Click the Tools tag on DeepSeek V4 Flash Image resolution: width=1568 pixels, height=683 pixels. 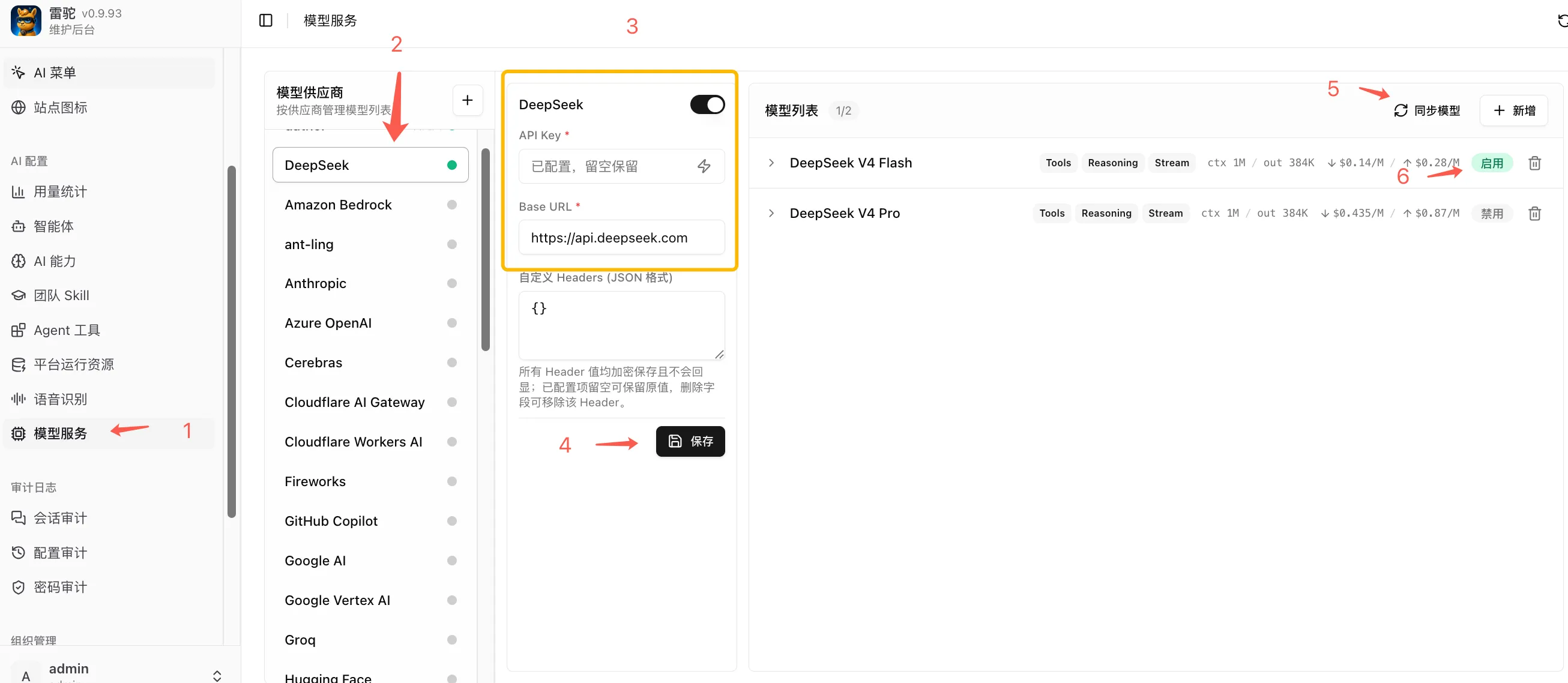(x=1058, y=163)
